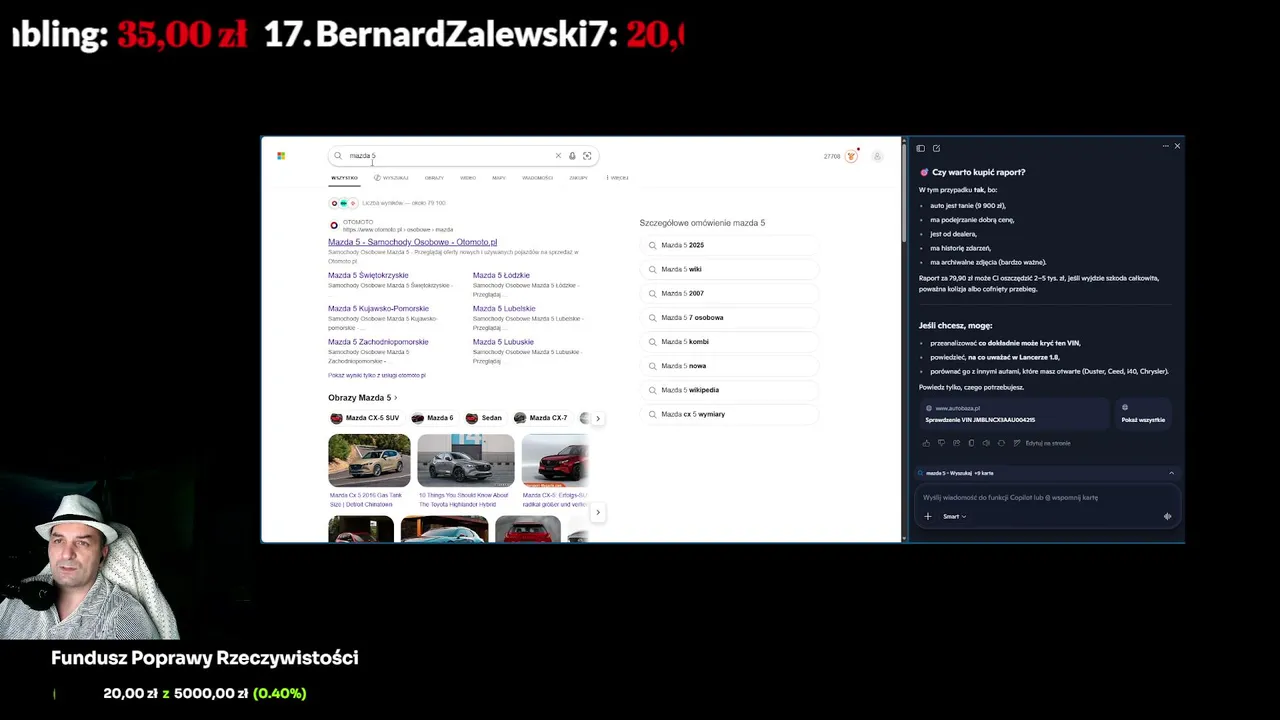Search suggestion Mazda 5 2007
This screenshot has height=720, width=1280.
(728, 293)
